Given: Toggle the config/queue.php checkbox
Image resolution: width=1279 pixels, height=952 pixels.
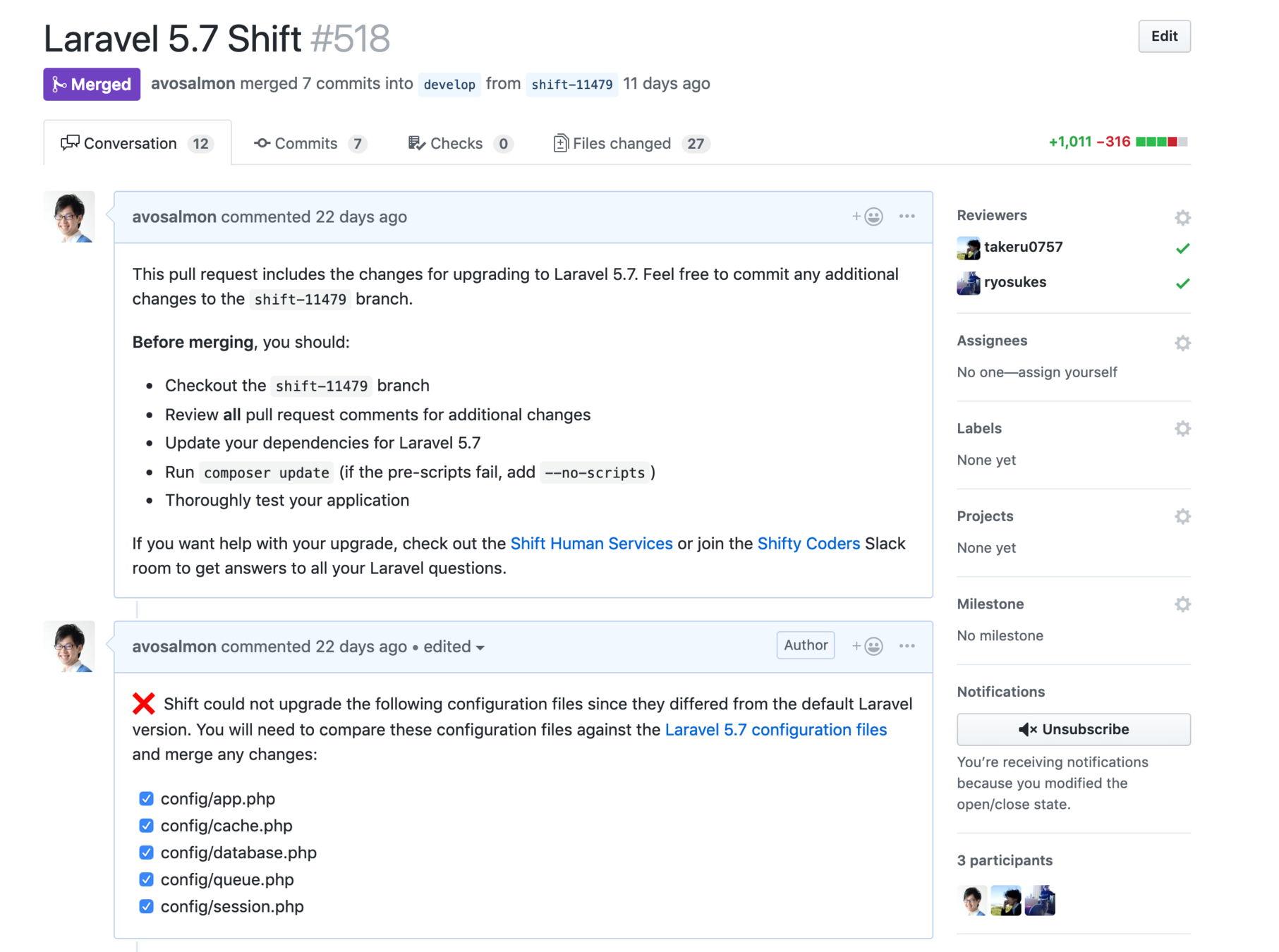Looking at the screenshot, I should [146, 879].
